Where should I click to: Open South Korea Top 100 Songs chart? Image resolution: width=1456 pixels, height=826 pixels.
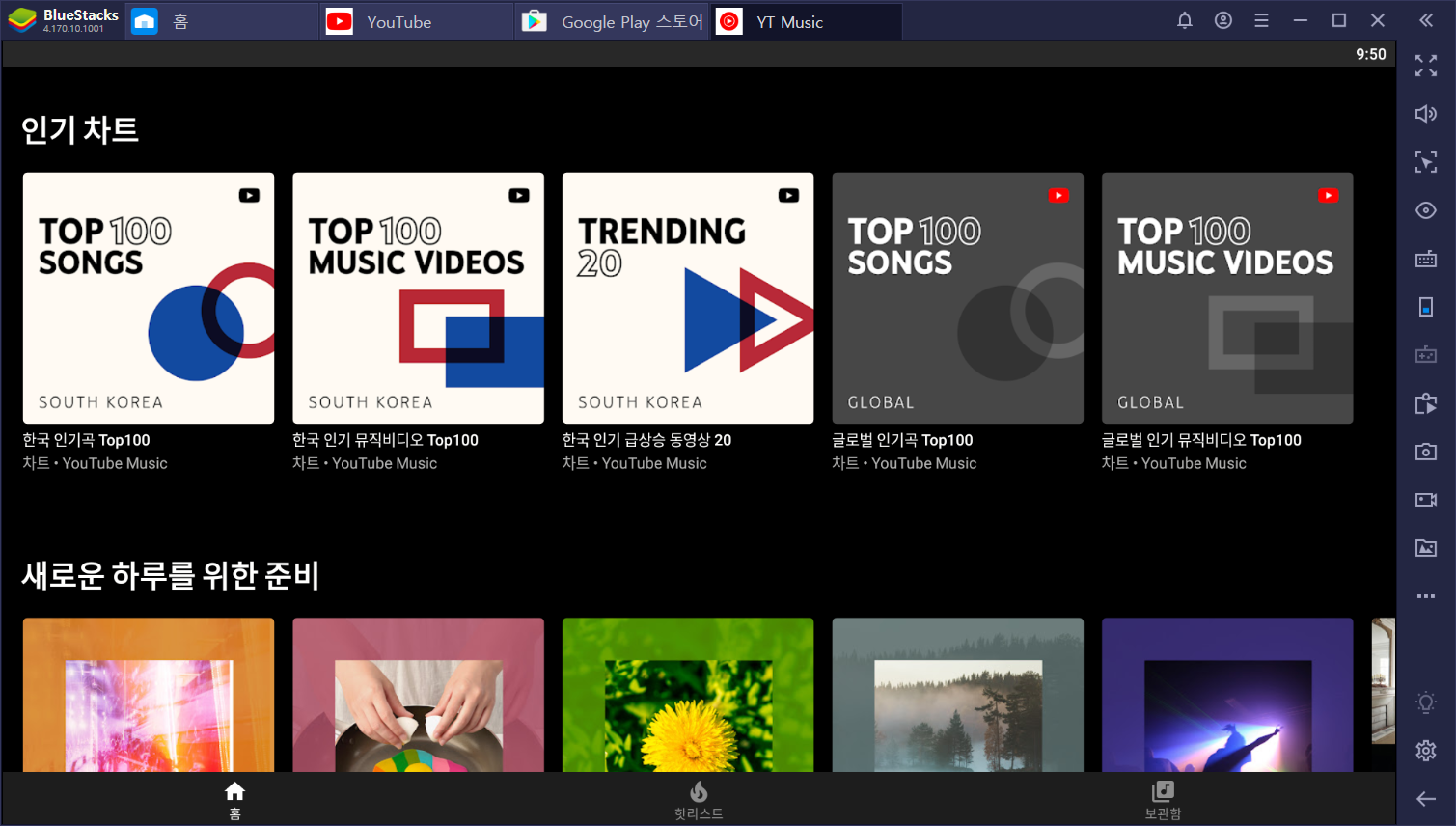click(x=149, y=298)
